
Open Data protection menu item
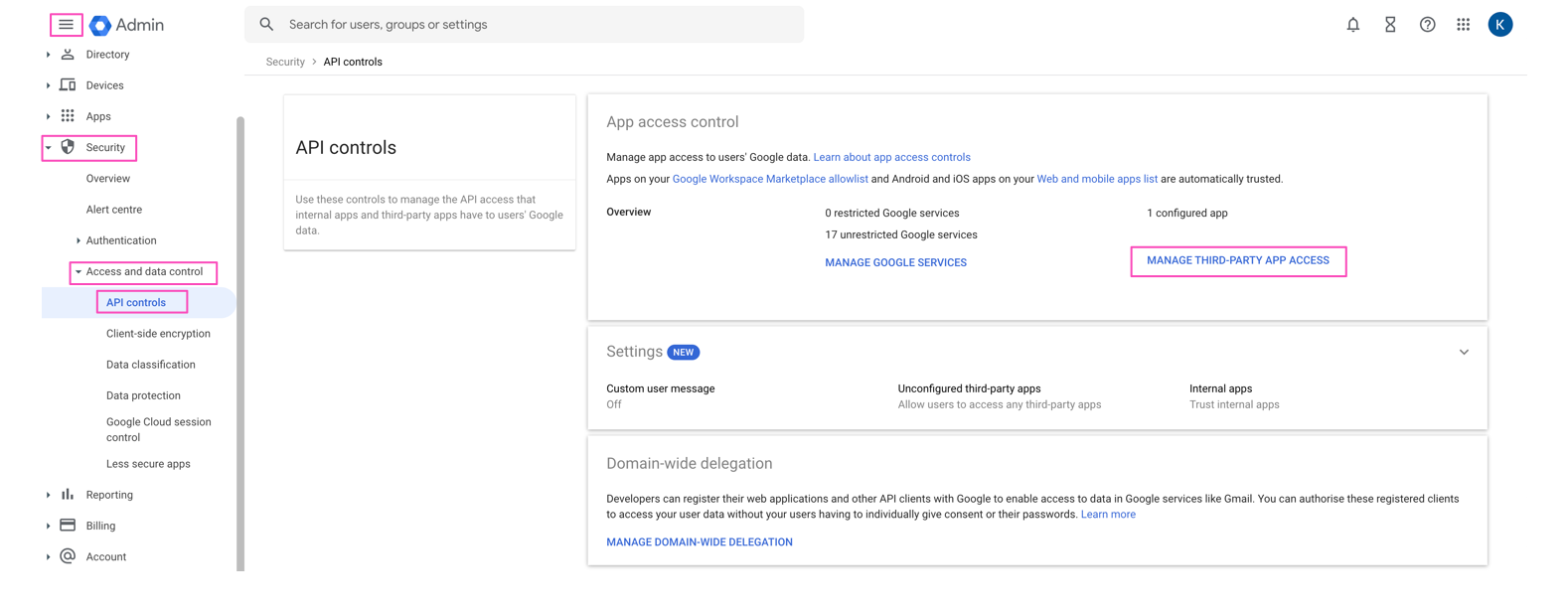click(x=143, y=395)
